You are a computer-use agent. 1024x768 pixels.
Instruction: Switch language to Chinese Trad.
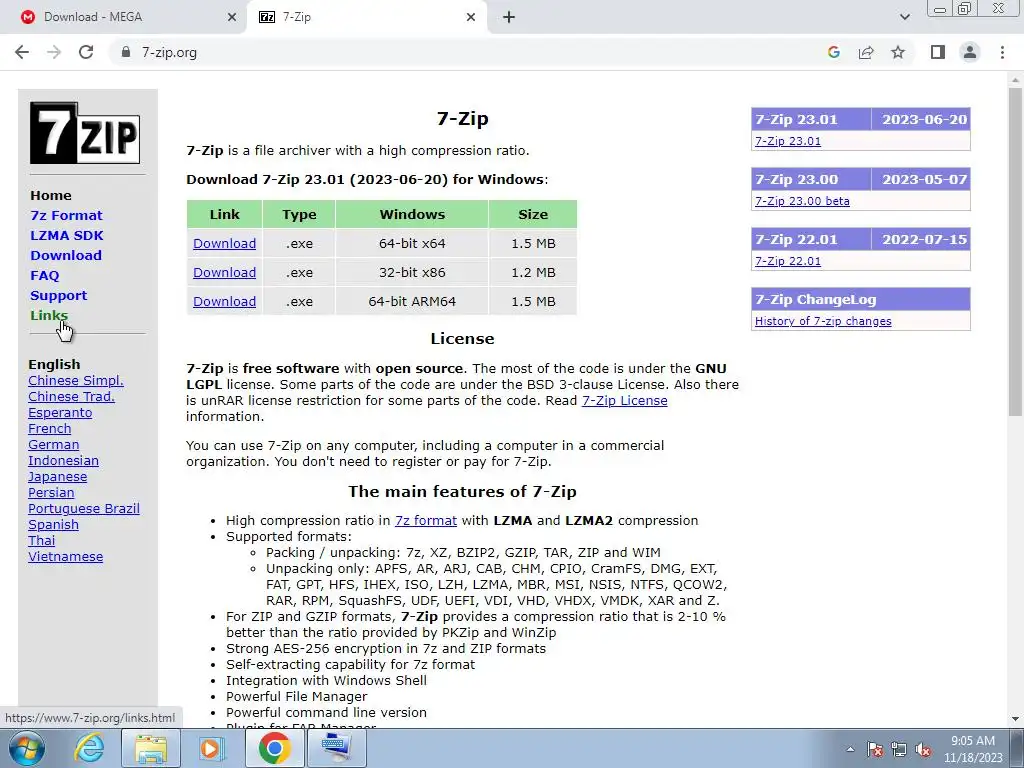click(71, 396)
